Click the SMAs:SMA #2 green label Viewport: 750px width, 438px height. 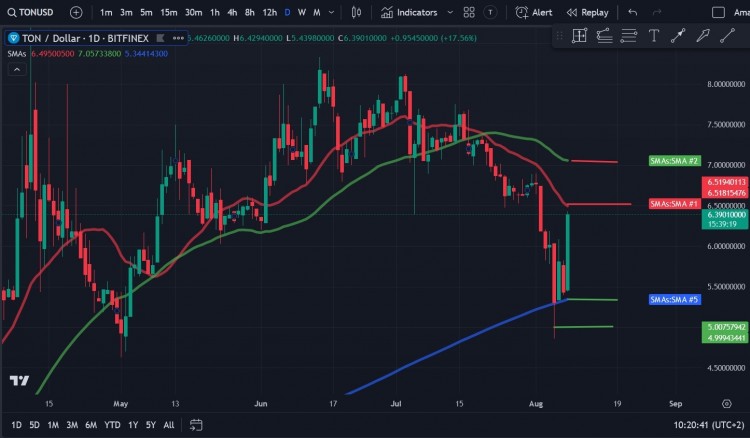pyautogui.click(x=674, y=161)
